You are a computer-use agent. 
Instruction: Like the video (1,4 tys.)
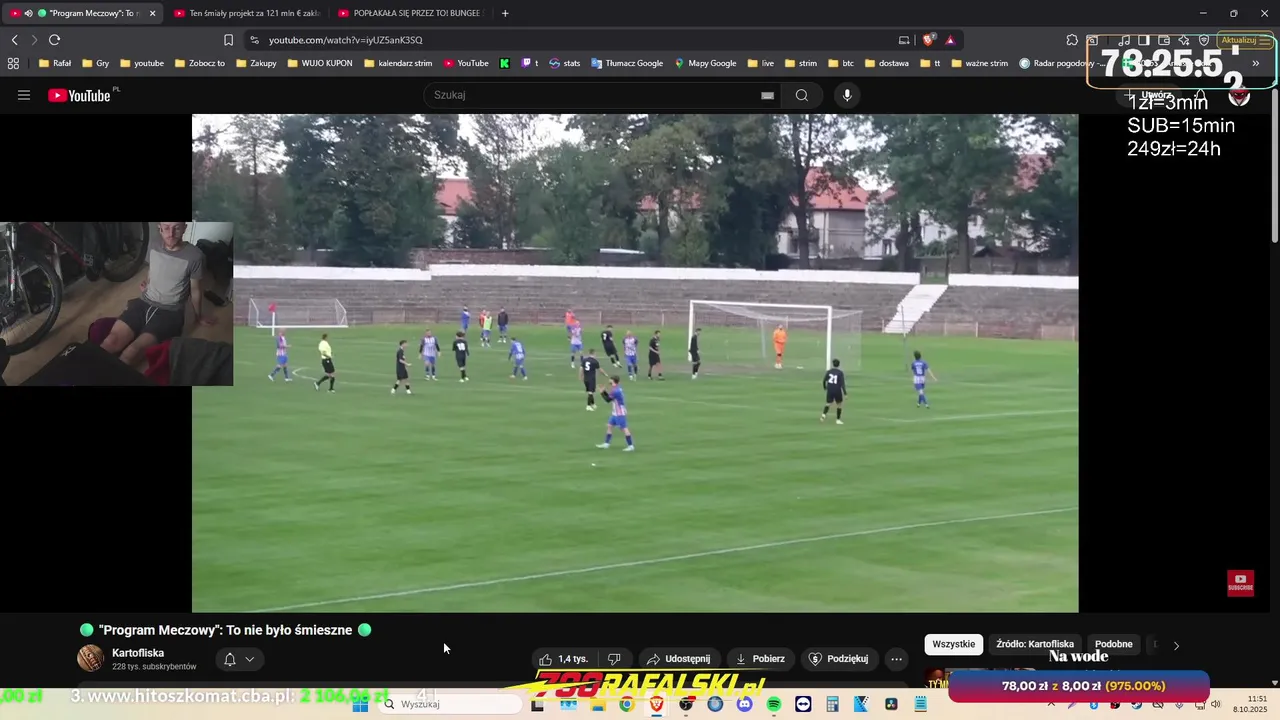[x=563, y=659]
